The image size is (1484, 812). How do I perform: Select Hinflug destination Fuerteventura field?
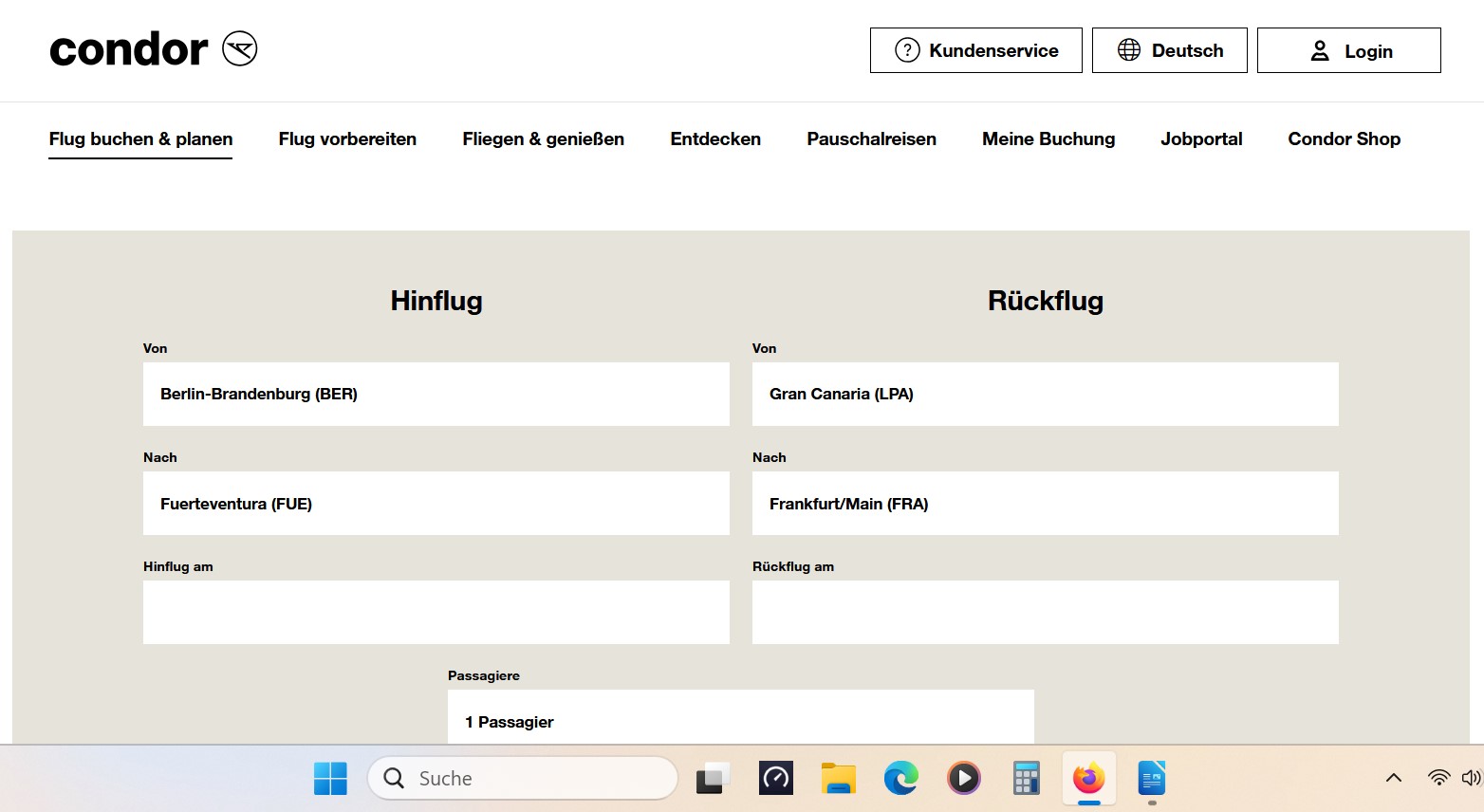pos(436,503)
